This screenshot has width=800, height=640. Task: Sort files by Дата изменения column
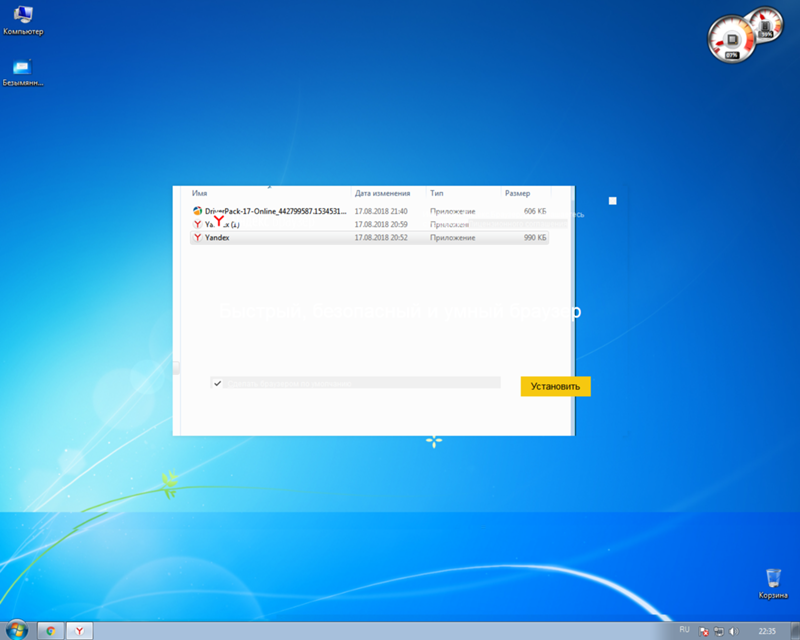point(383,193)
